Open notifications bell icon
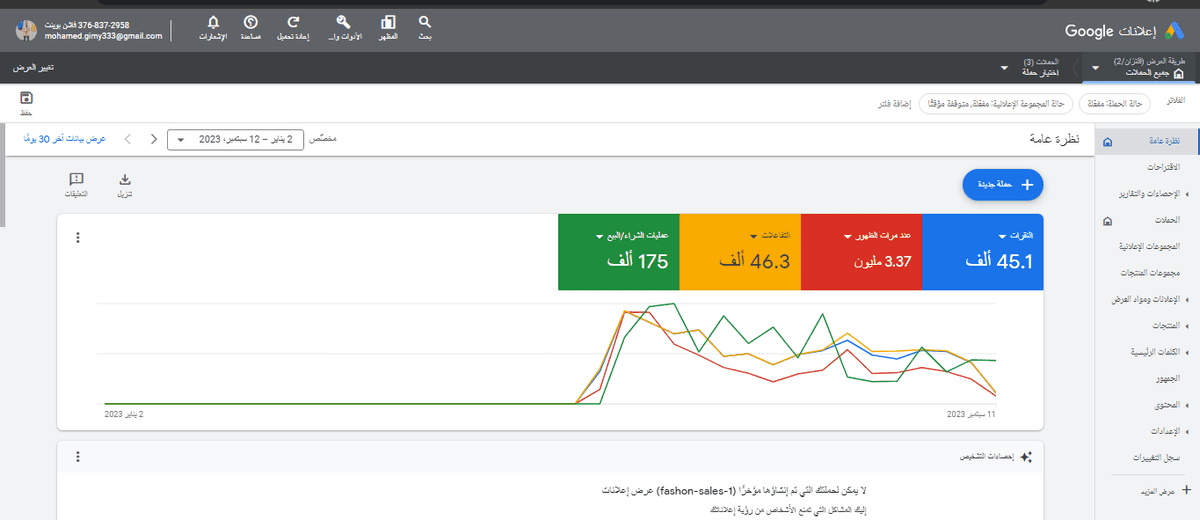This screenshot has height=520, width=1200. coord(212,23)
